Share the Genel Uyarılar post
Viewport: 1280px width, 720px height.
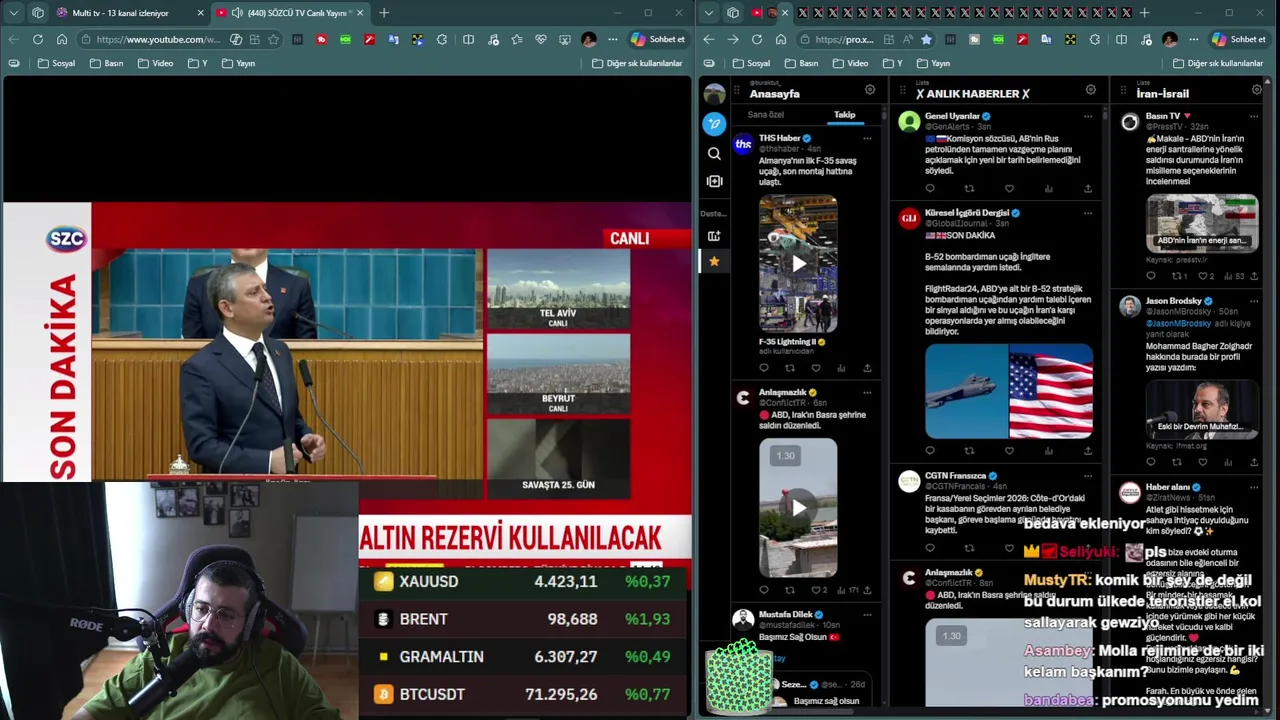(1088, 188)
